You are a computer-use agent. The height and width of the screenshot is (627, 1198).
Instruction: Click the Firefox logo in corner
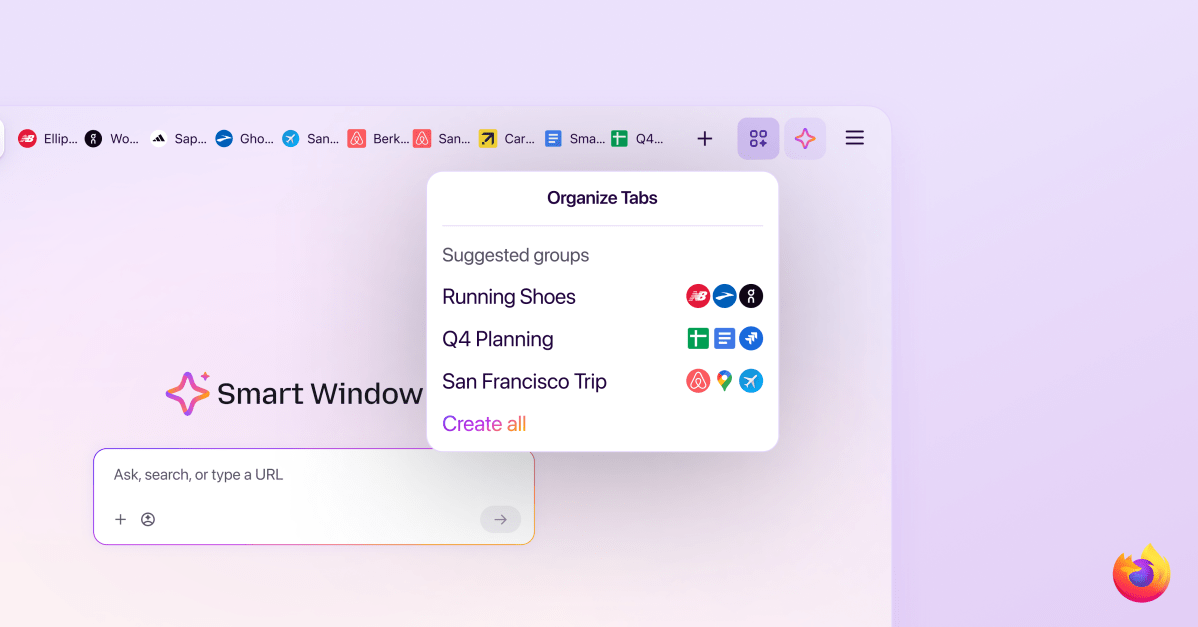pyautogui.click(x=1141, y=574)
